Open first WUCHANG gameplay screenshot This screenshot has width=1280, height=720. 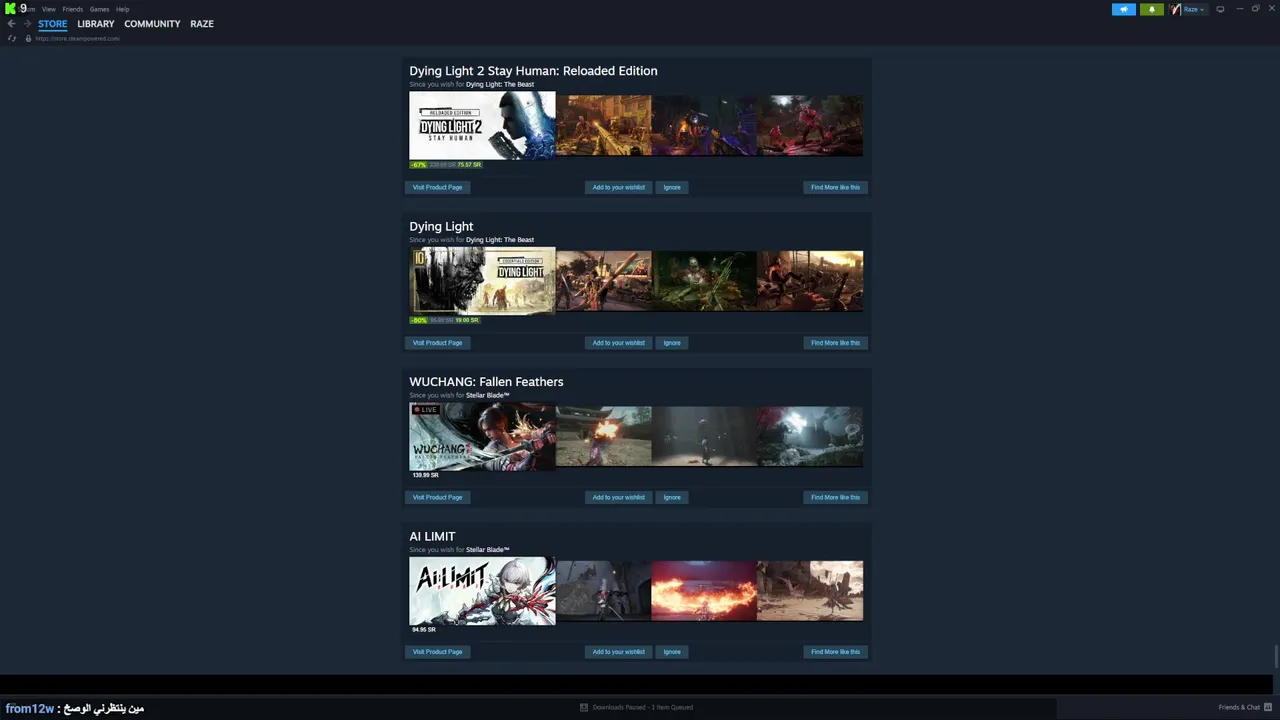pyautogui.click(x=604, y=436)
